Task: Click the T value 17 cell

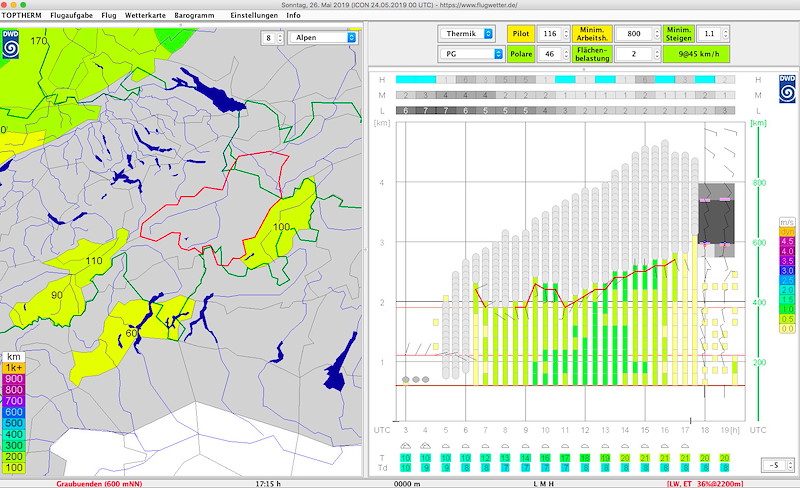Action: pyautogui.click(x=565, y=458)
